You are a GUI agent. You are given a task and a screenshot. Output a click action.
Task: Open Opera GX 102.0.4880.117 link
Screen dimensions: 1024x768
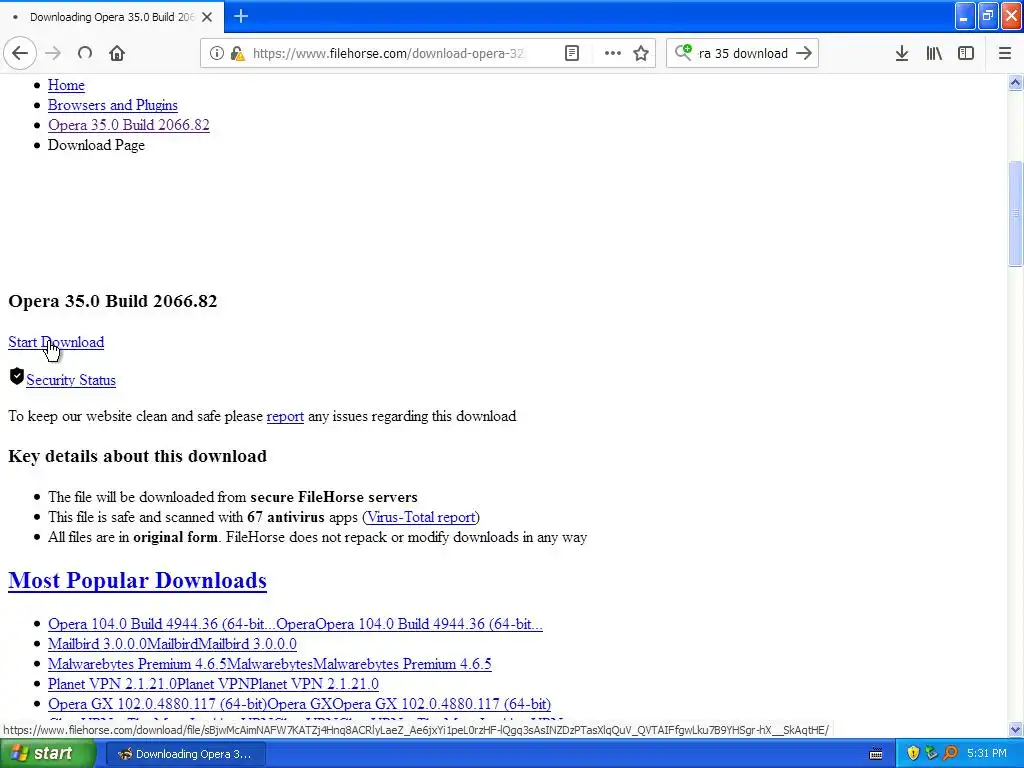299,704
